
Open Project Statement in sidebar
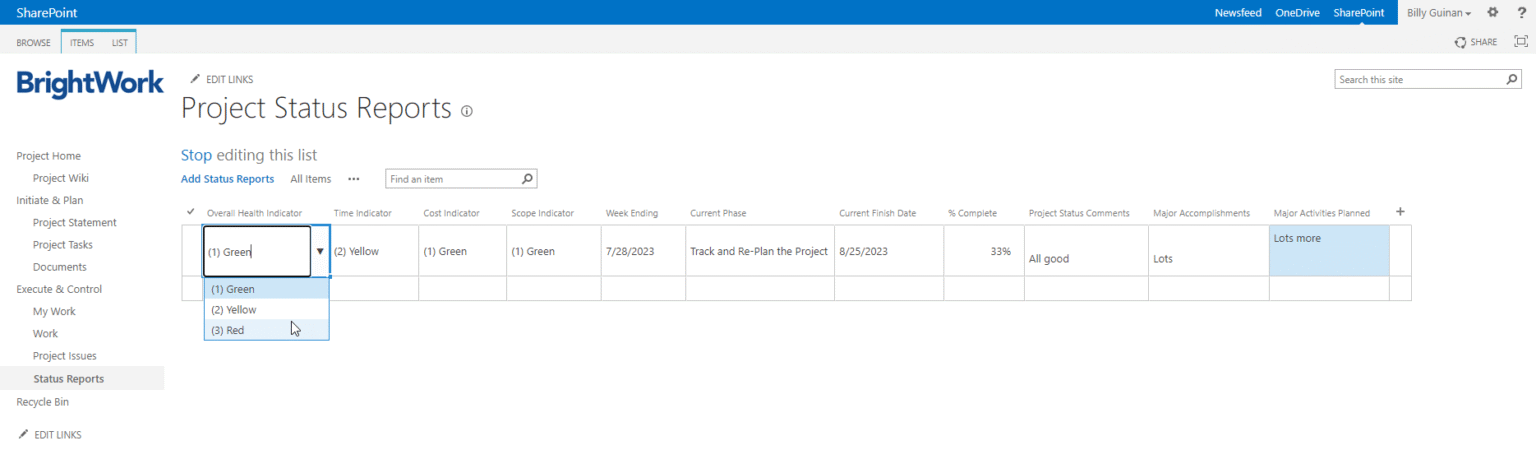75,222
